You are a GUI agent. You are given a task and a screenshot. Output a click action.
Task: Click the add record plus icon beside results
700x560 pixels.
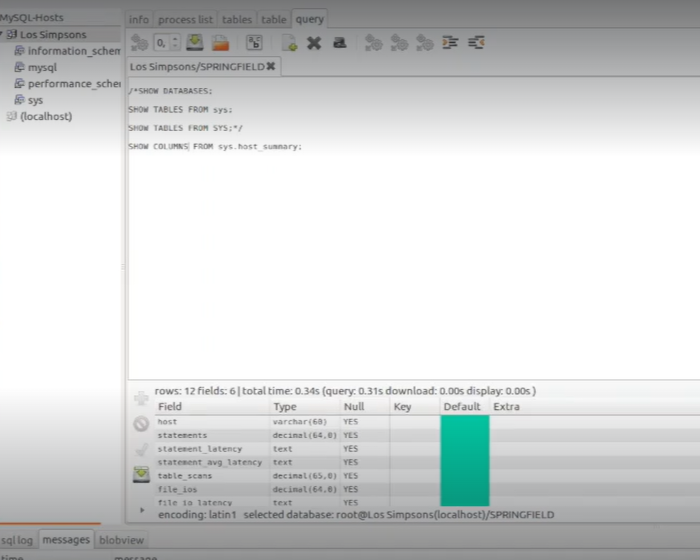(141, 397)
